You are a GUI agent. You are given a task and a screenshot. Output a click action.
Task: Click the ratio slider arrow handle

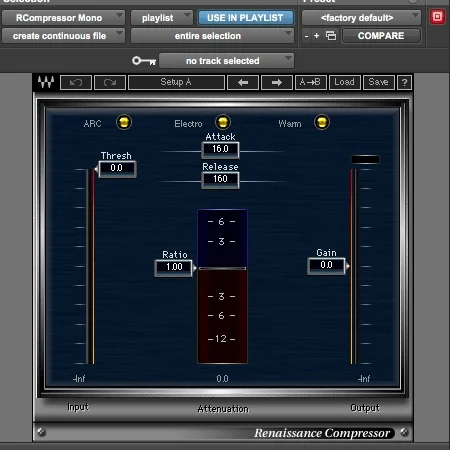click(x=195, y=268)
